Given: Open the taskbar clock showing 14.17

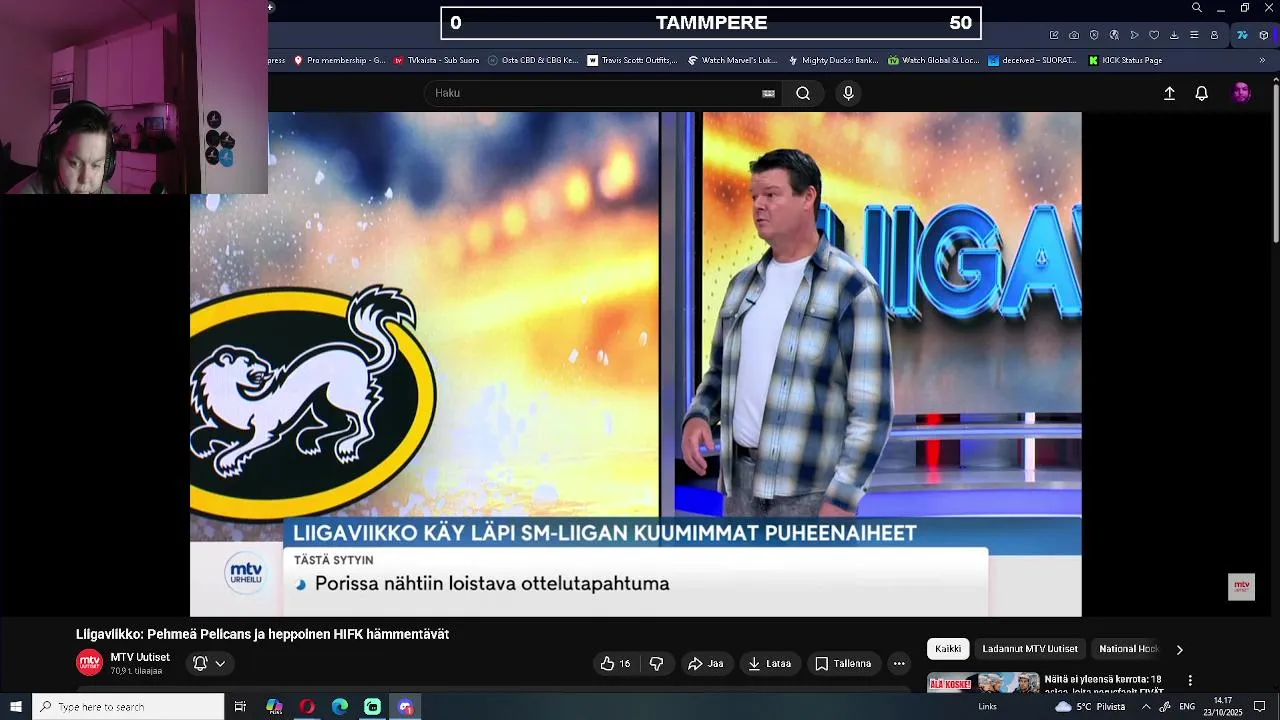Looking at the screenshot, I should (x=1222, y=706).
